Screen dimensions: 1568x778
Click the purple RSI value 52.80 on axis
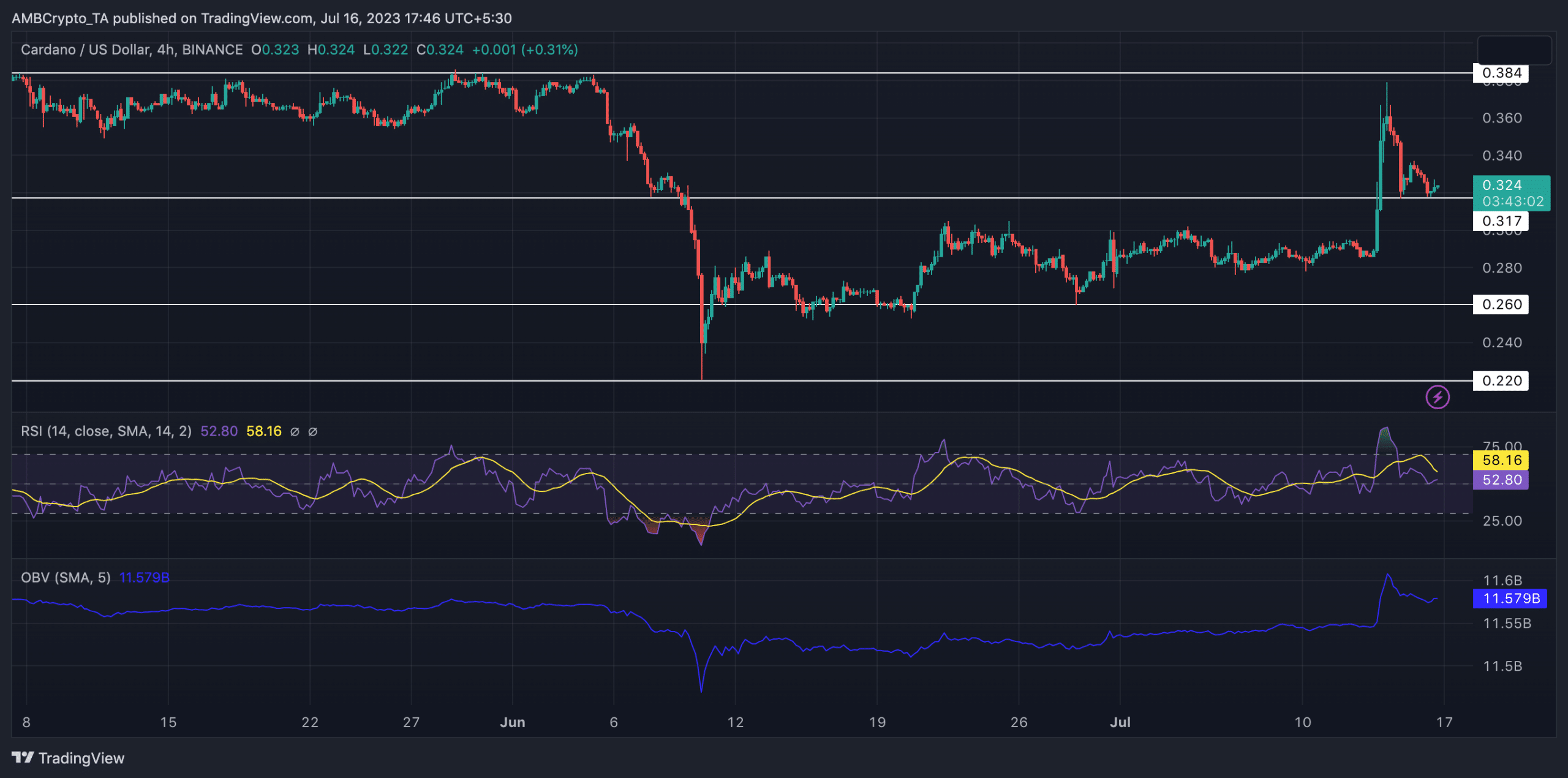point(1501,480)
